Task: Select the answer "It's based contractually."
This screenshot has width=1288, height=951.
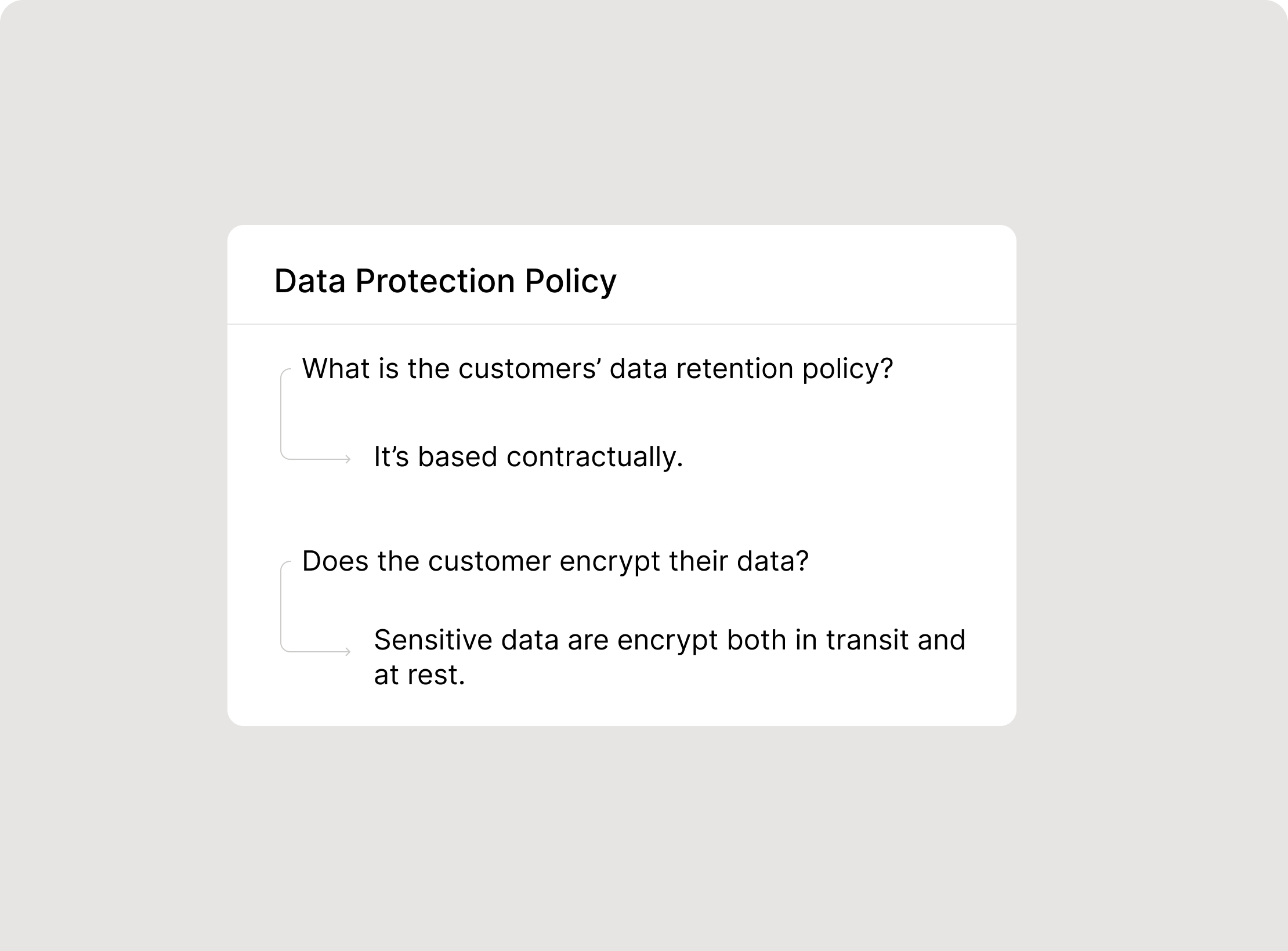Action: point(529,457)
